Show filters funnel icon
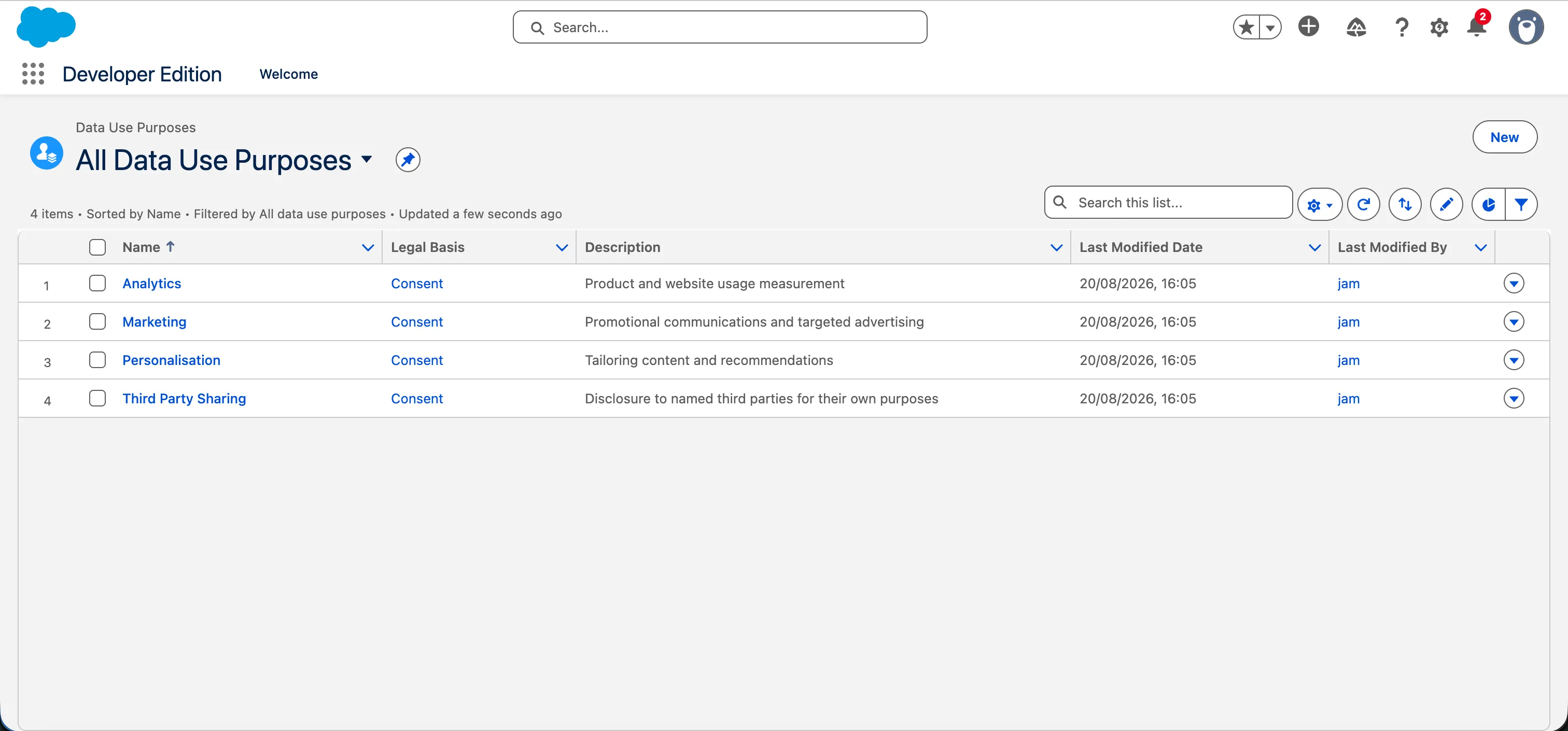 pyautogui.click(x=1520, y=204)
